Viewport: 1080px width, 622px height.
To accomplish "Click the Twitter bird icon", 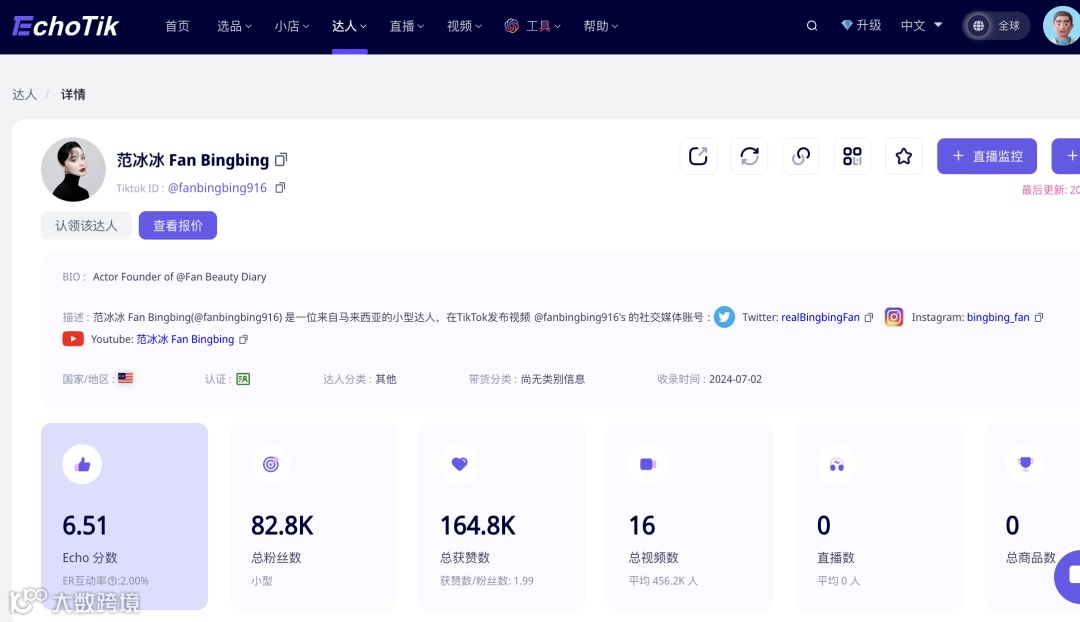I will (x=724, y=317).
